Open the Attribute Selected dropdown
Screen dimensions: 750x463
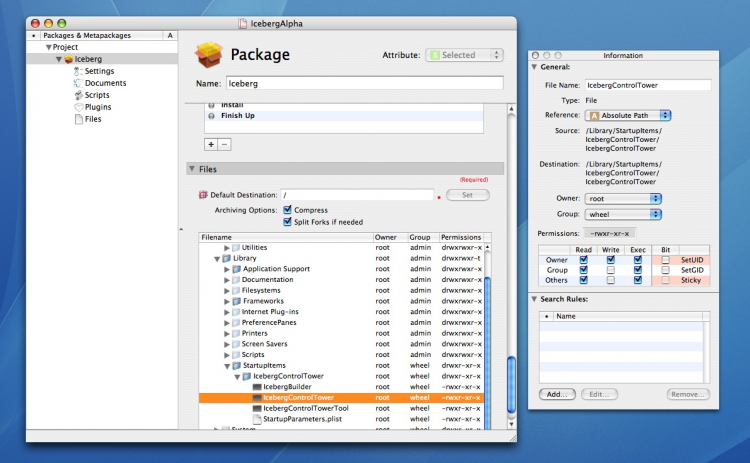click(x=464, y=55)
